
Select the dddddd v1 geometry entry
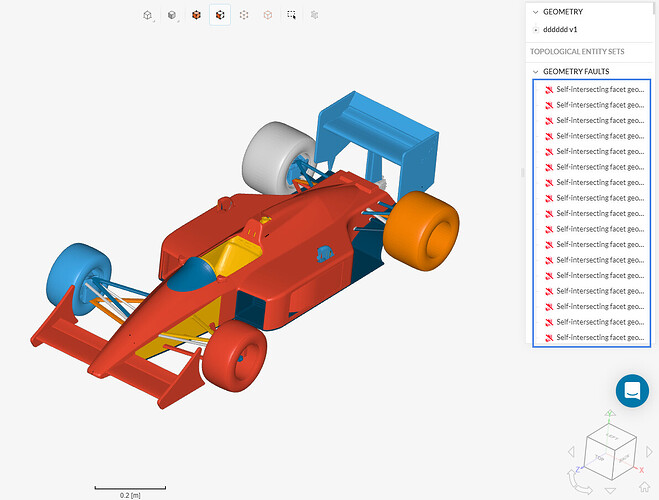(560, 29)
